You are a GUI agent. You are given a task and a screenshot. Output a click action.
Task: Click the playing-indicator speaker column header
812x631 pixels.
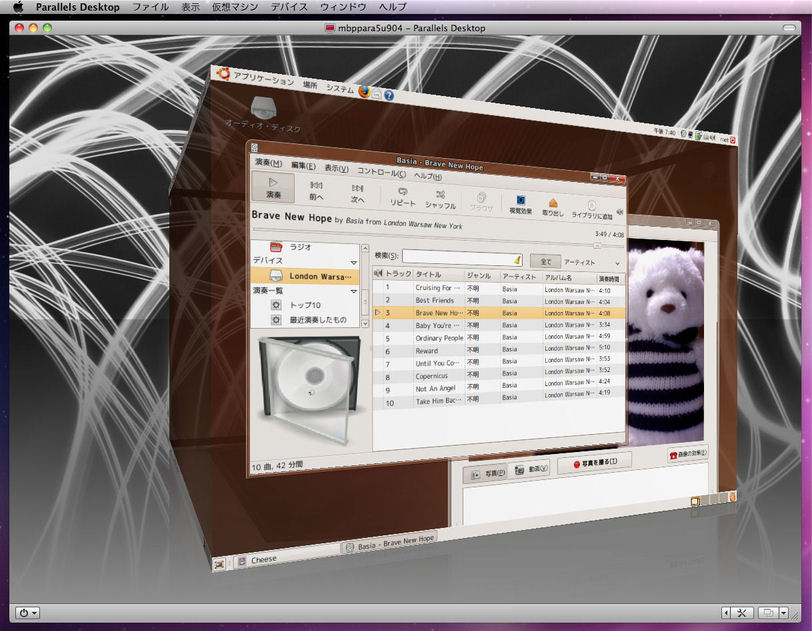[378, 273]
